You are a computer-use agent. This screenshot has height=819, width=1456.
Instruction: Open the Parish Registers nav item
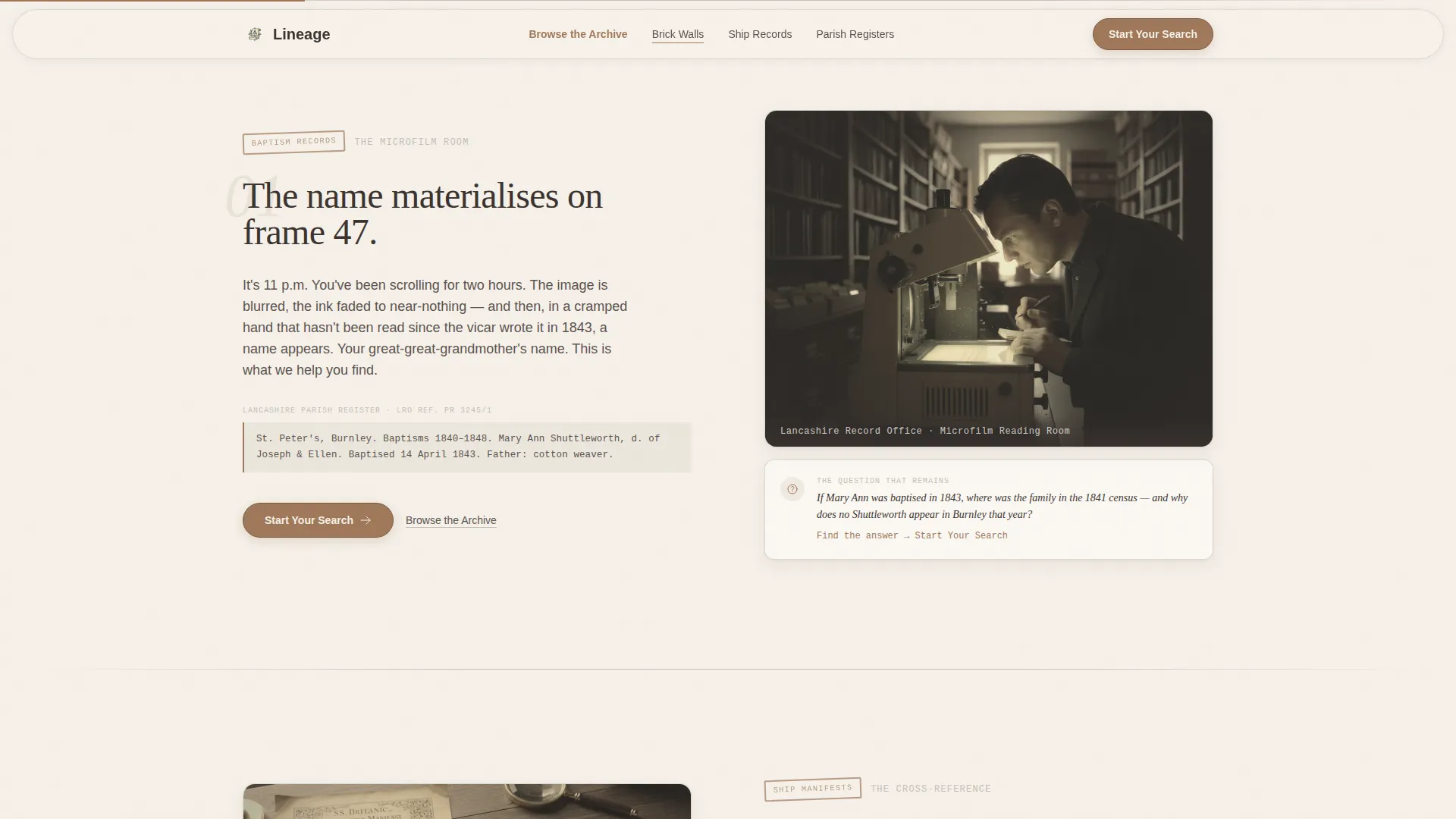(855, 34)
